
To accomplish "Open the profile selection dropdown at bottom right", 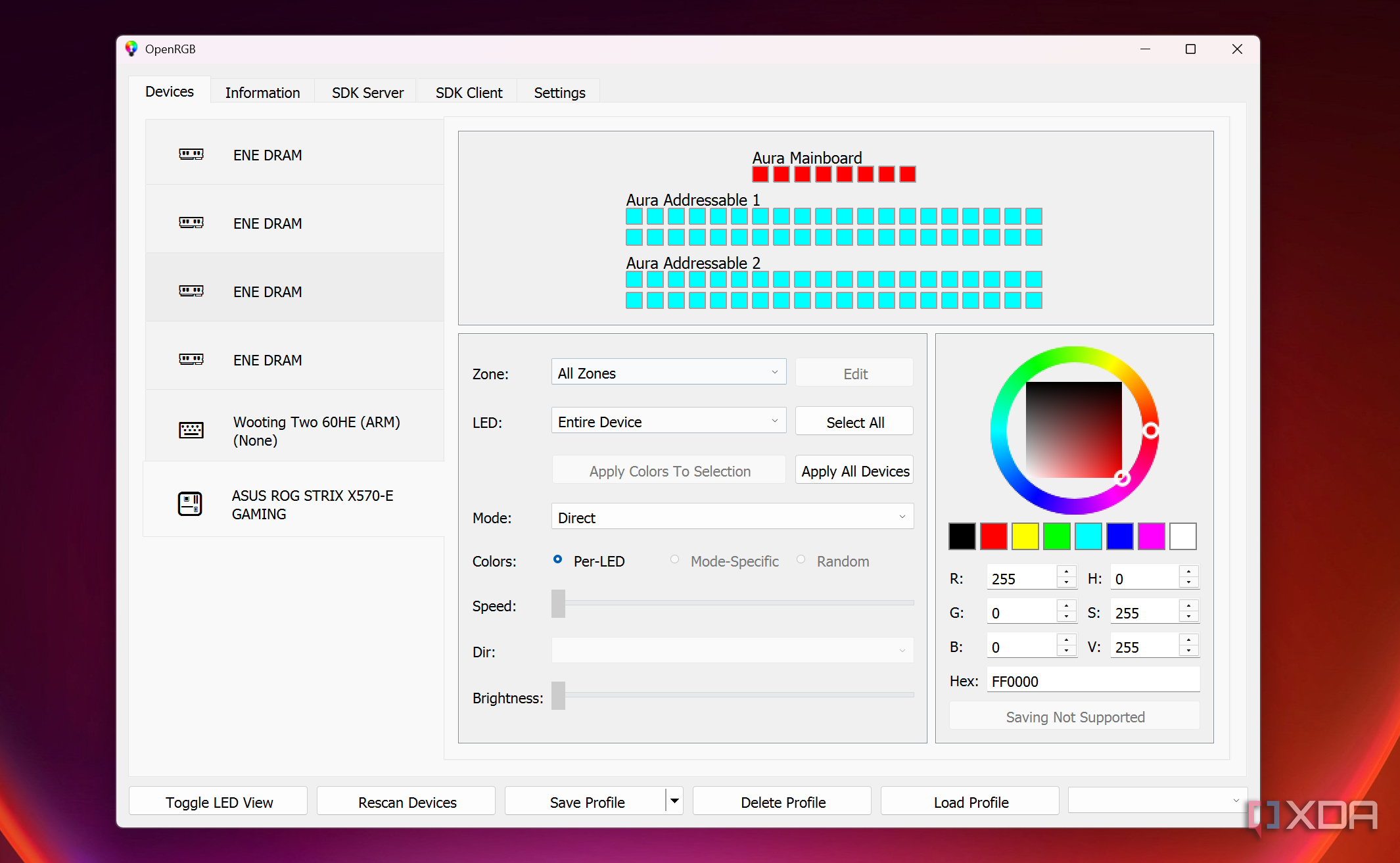I will (x=1157, y=801).
